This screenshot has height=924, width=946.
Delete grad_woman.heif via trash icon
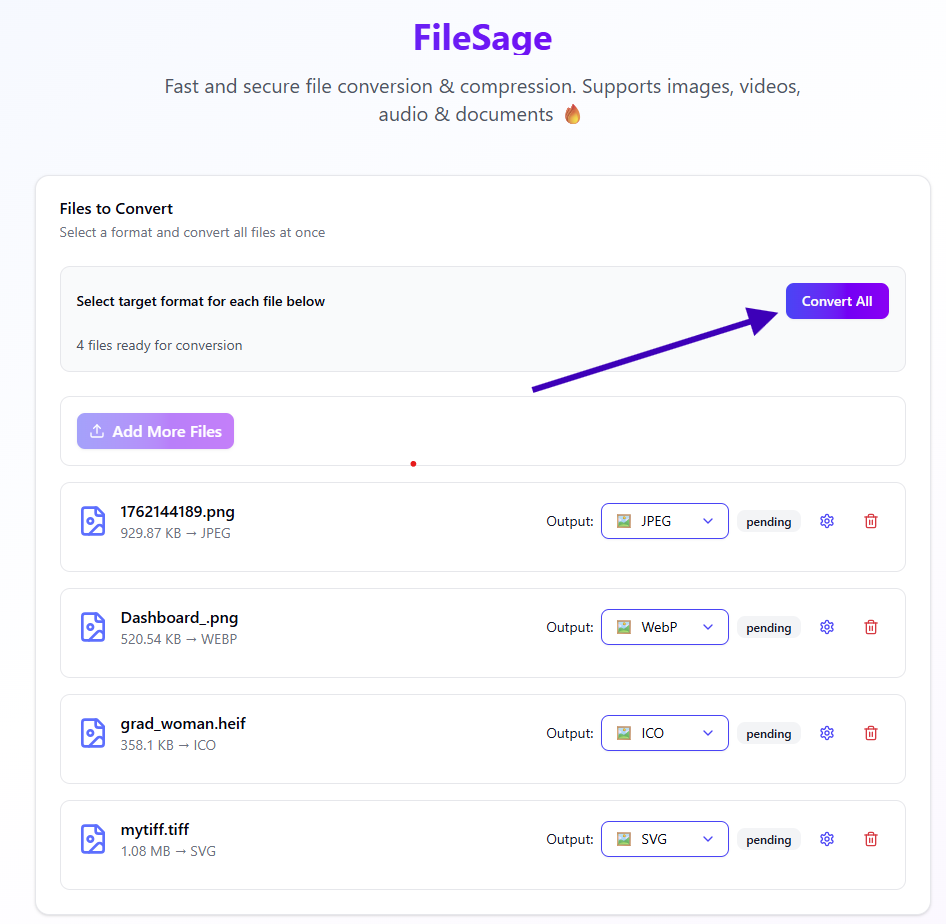871,733
